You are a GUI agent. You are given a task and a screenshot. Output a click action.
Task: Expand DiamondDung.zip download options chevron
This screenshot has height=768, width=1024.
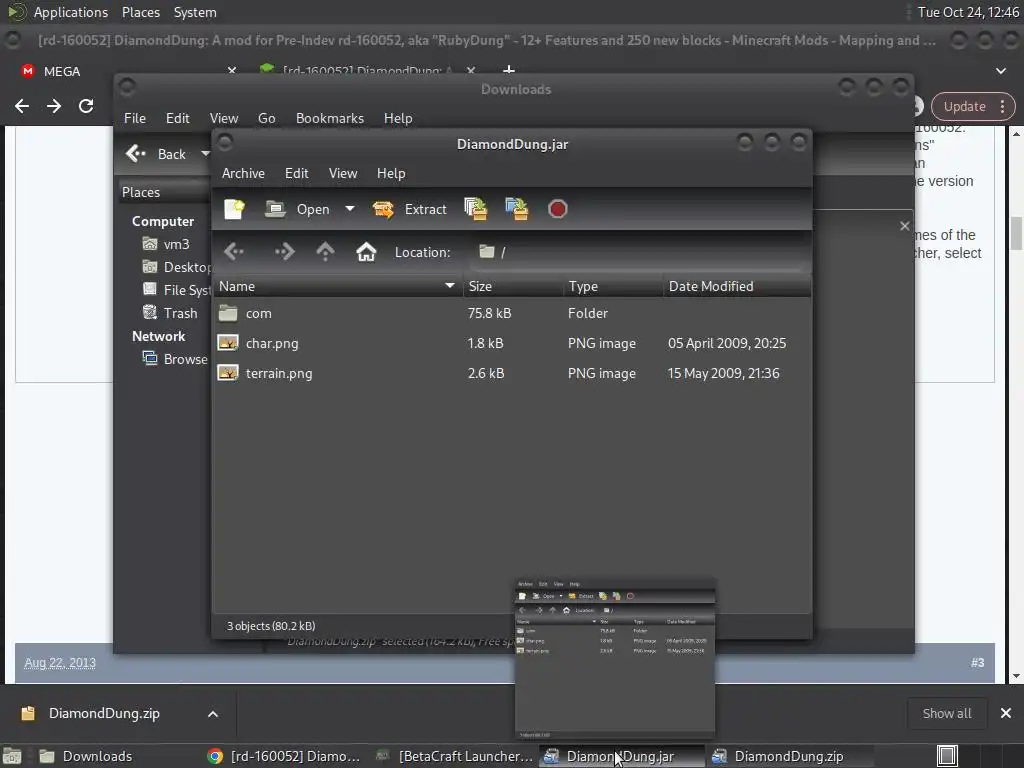(213, 714)
